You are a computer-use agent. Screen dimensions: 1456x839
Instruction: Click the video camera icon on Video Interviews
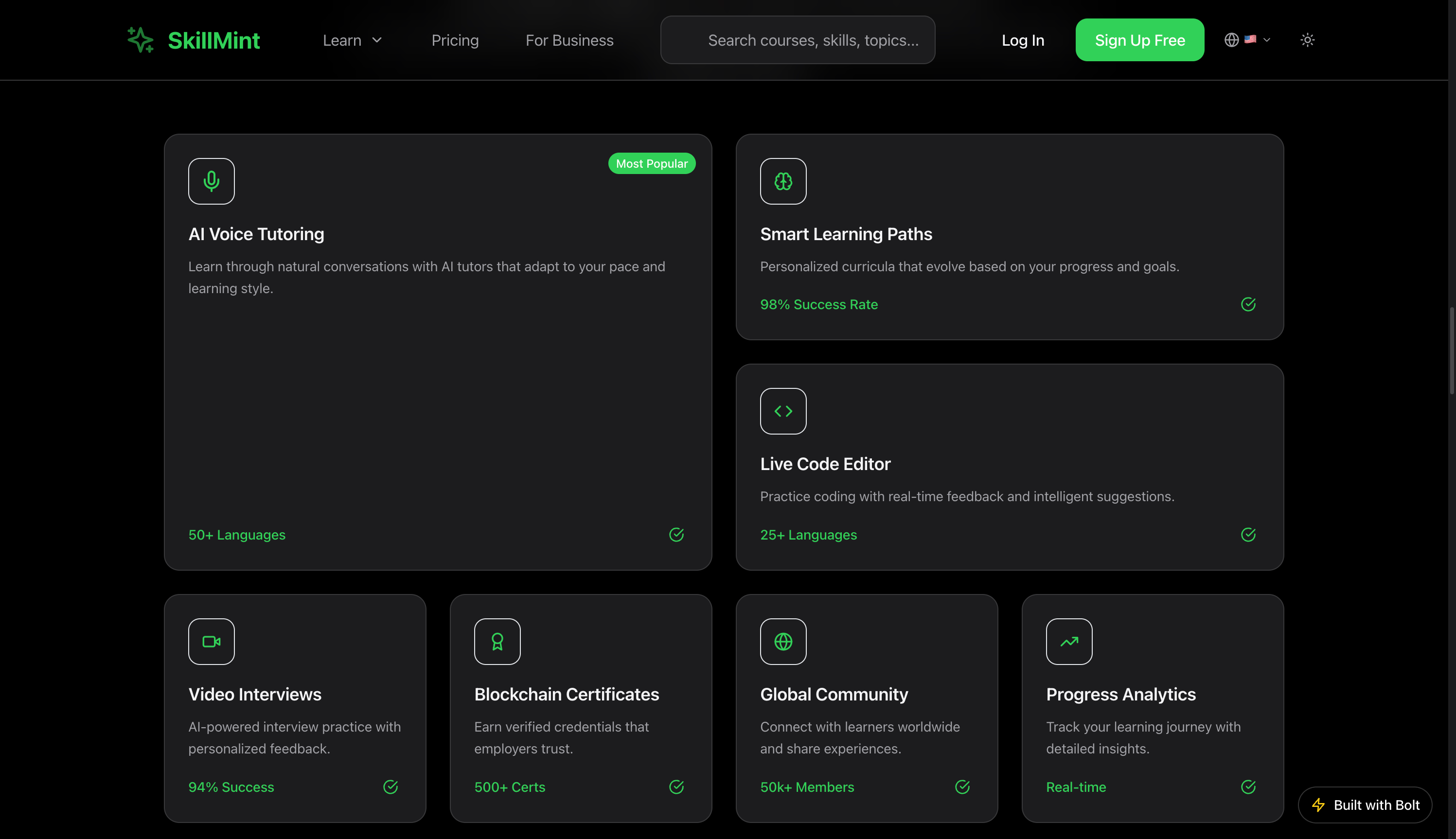point(211,641)
